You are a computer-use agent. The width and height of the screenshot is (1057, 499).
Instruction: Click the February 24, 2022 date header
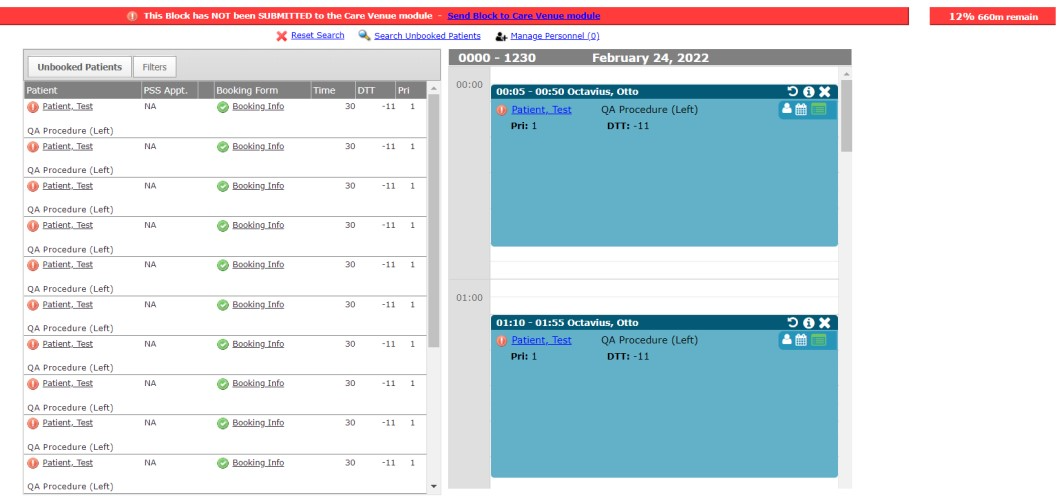651,58
